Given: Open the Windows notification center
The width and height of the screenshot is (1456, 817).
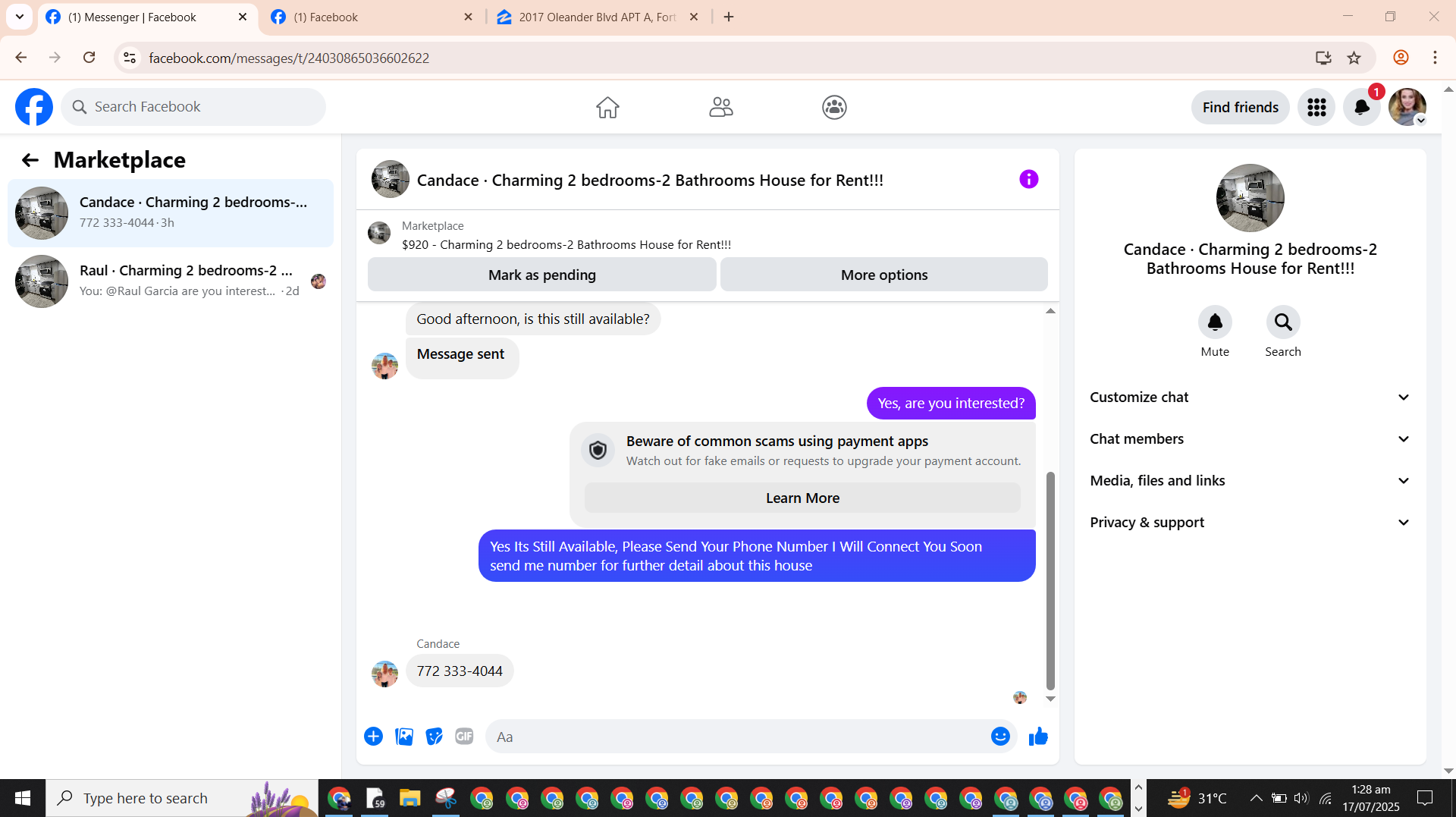Looking at the screenshot, I should pyautogui.click(x=1425, y=798).
